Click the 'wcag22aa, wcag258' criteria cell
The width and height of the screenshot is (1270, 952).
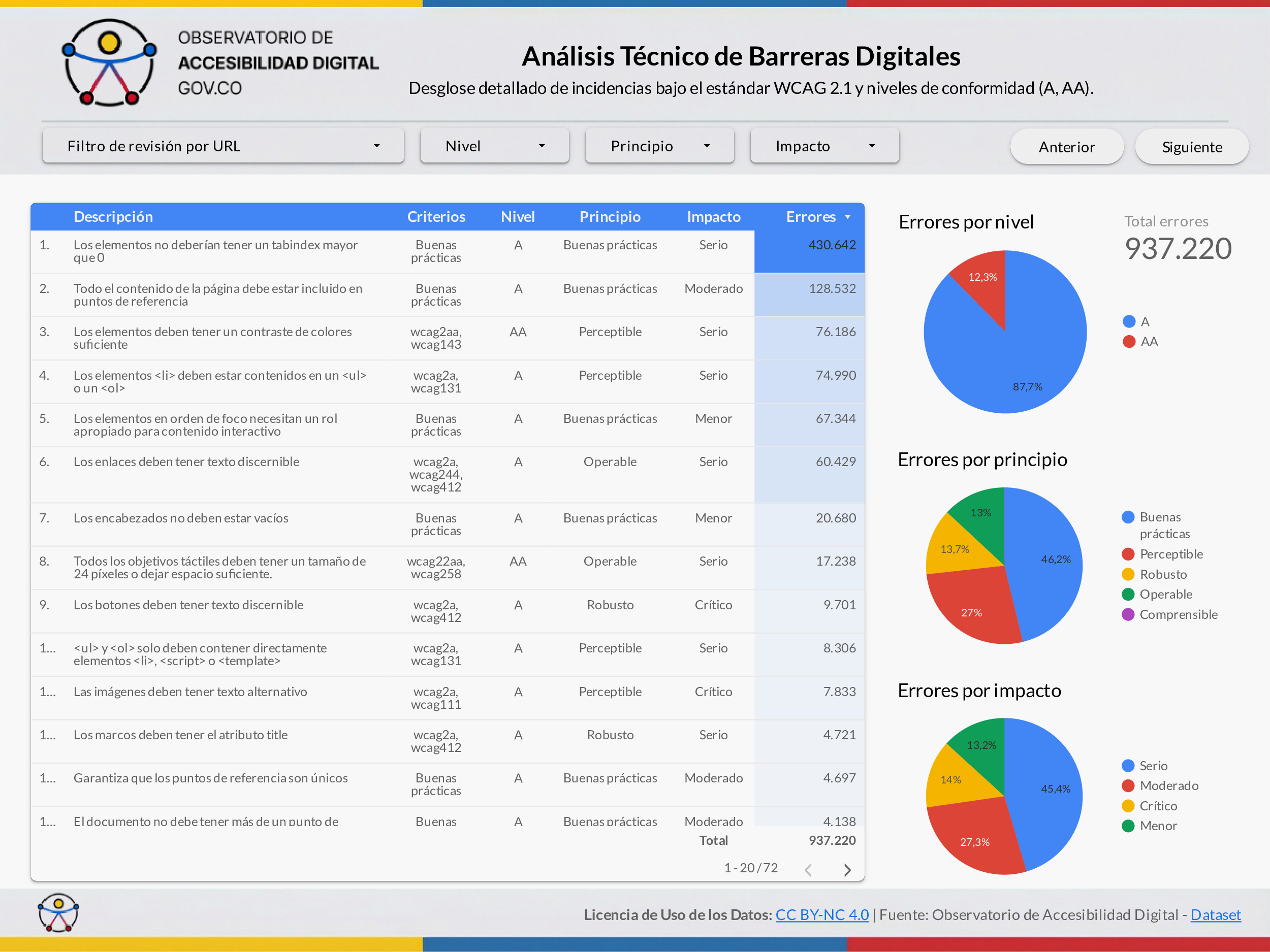point(436,568)
